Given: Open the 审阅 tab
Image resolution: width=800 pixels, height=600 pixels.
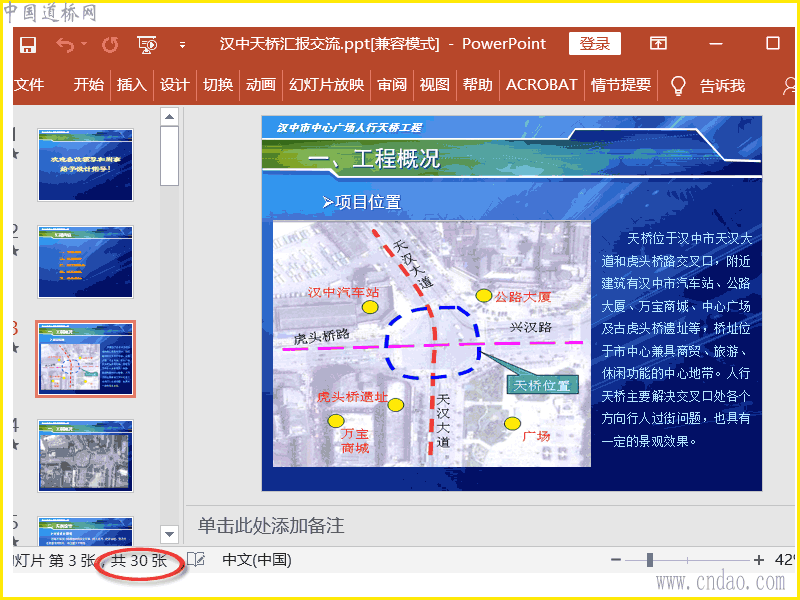Looking at the screenshot, I should coord(392,85).
